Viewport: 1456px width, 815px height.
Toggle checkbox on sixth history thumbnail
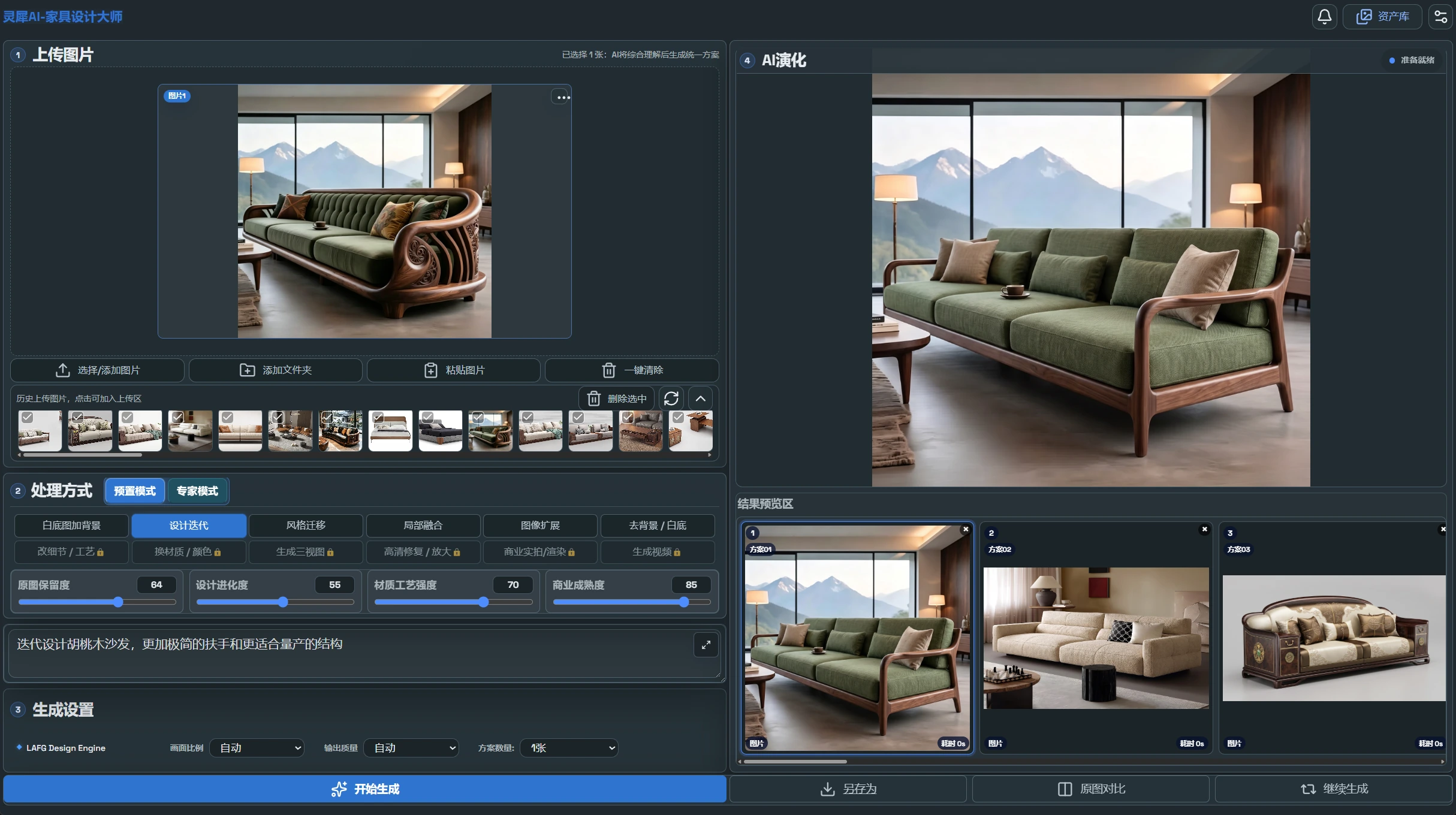pos(278,417)
